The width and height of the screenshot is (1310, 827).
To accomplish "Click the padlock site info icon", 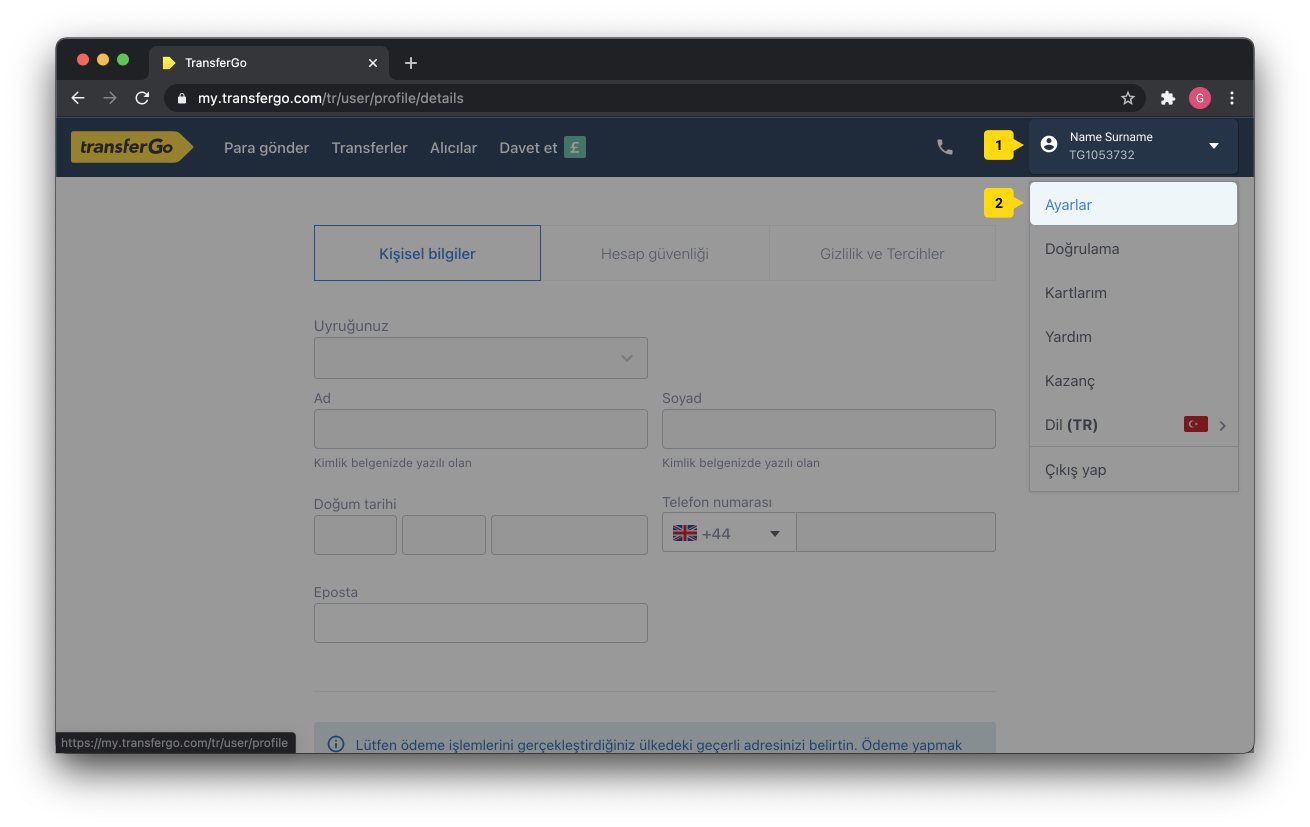I will [182, 99].
